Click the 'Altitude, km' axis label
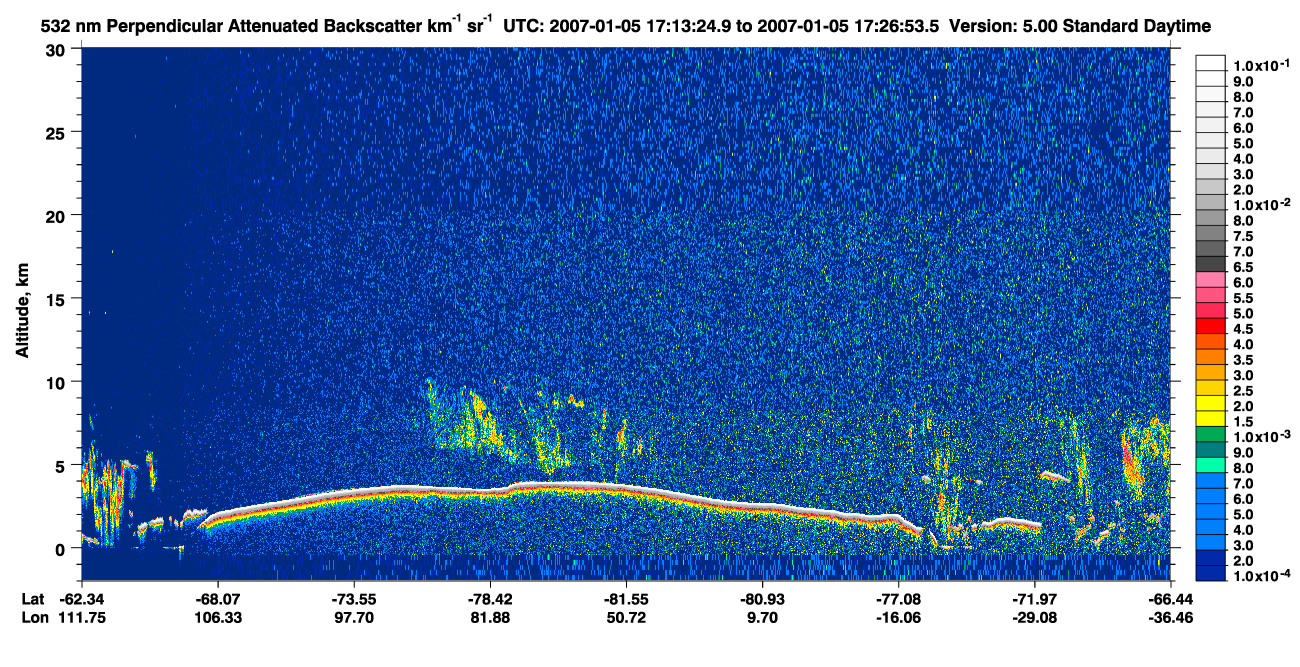The height and width of the screenshot is (667, 1300). click(22, 313)
